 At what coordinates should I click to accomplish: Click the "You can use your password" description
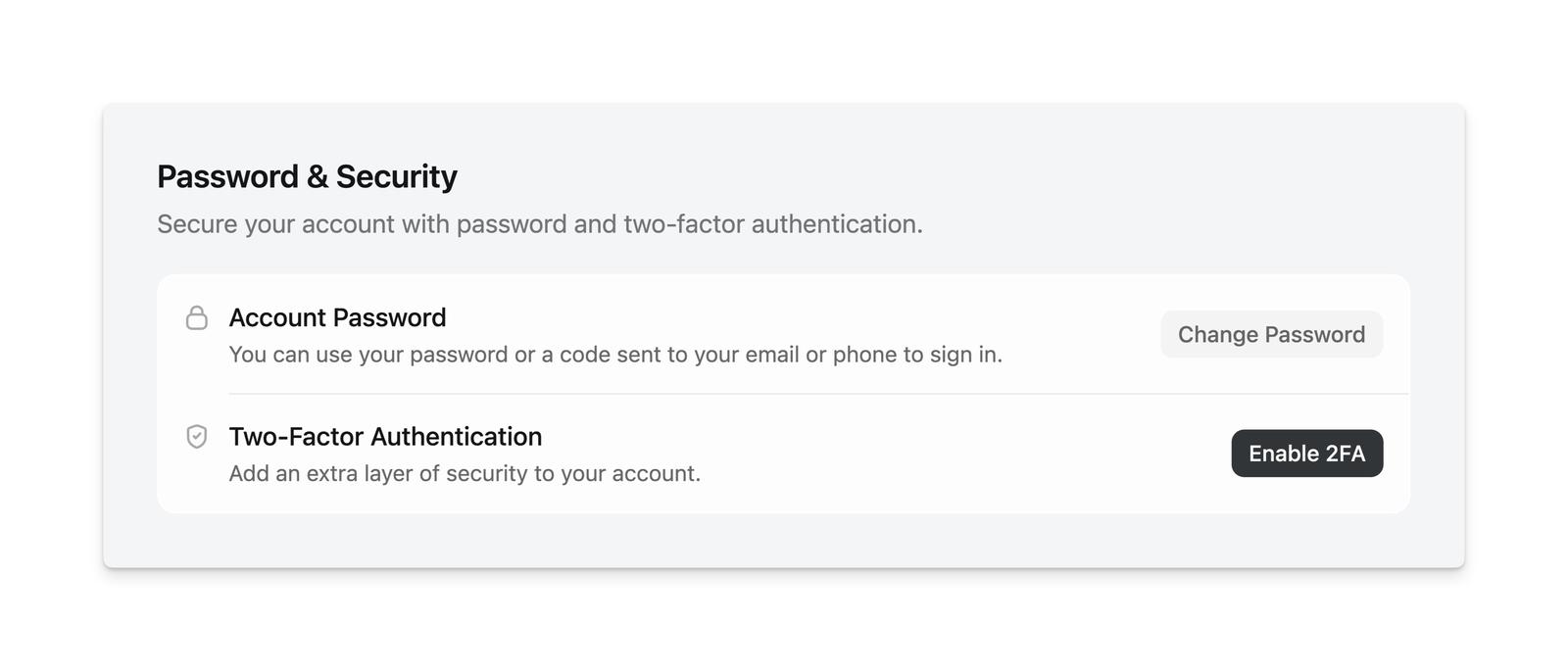[614, 355]
